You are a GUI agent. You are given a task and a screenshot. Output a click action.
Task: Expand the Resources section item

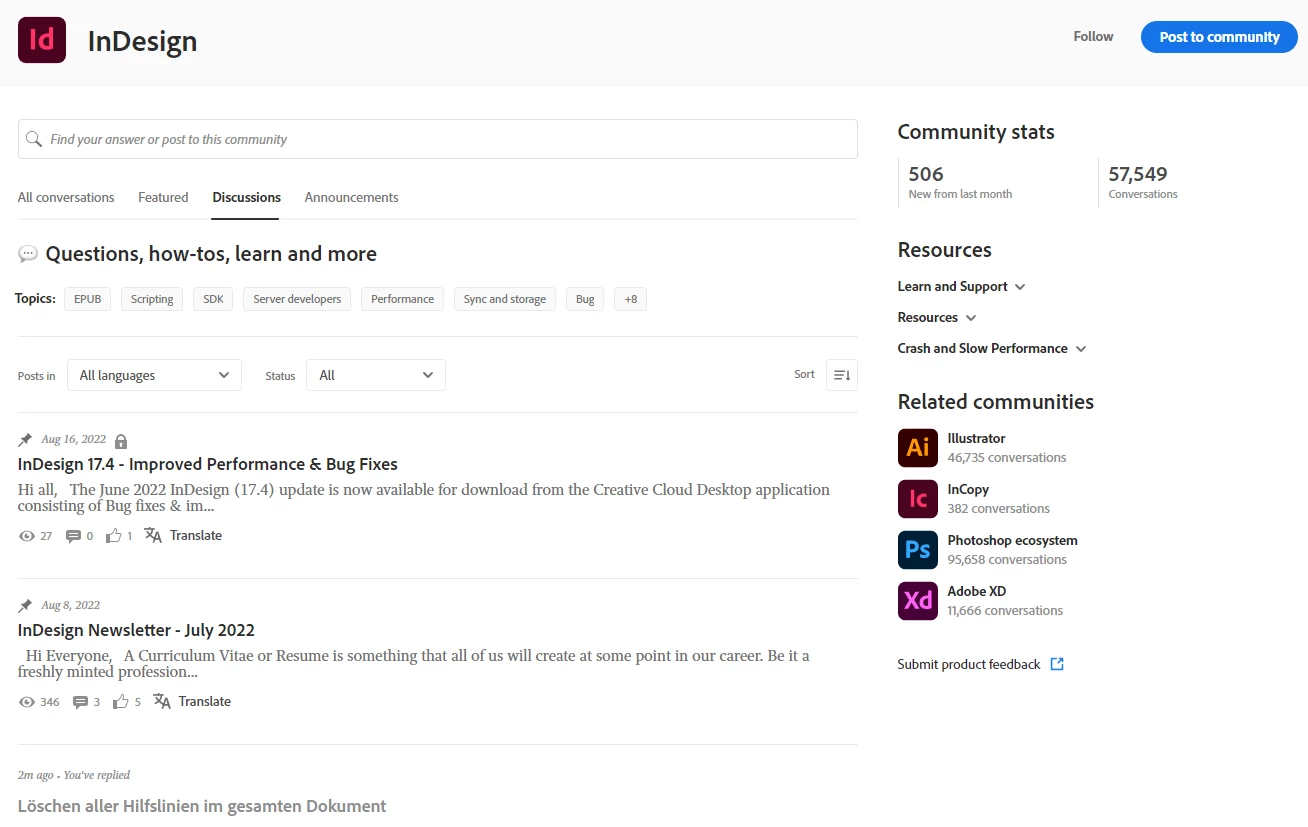(x=937, y=317)
